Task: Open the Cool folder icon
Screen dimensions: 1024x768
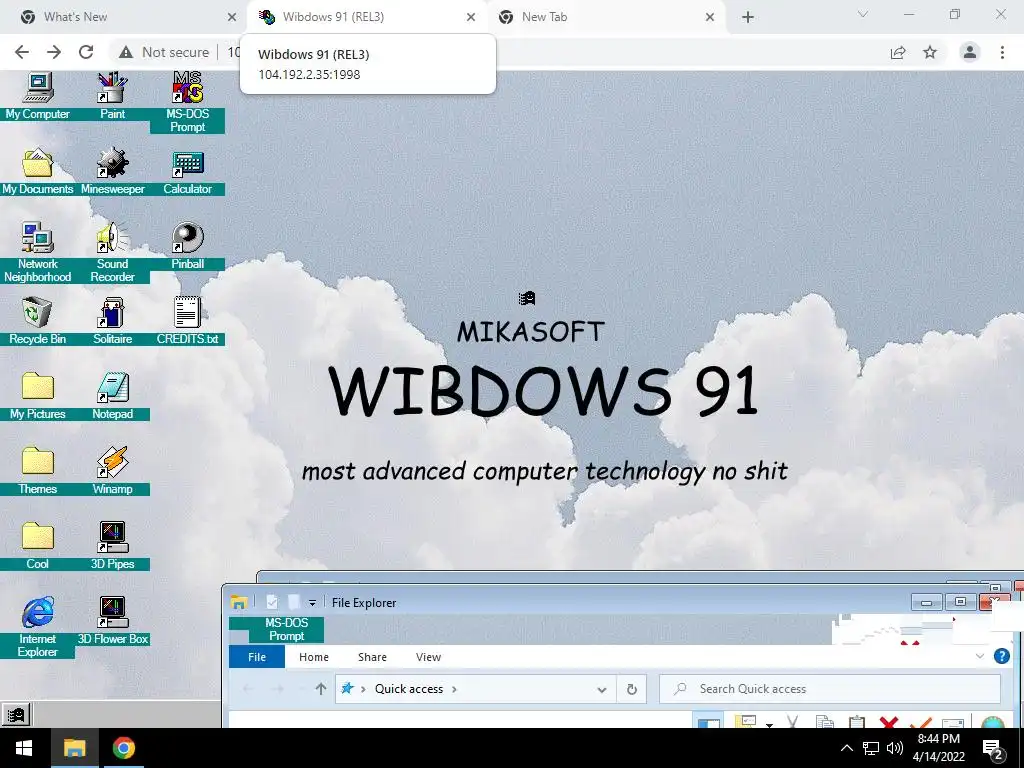Action: [37, 546]
